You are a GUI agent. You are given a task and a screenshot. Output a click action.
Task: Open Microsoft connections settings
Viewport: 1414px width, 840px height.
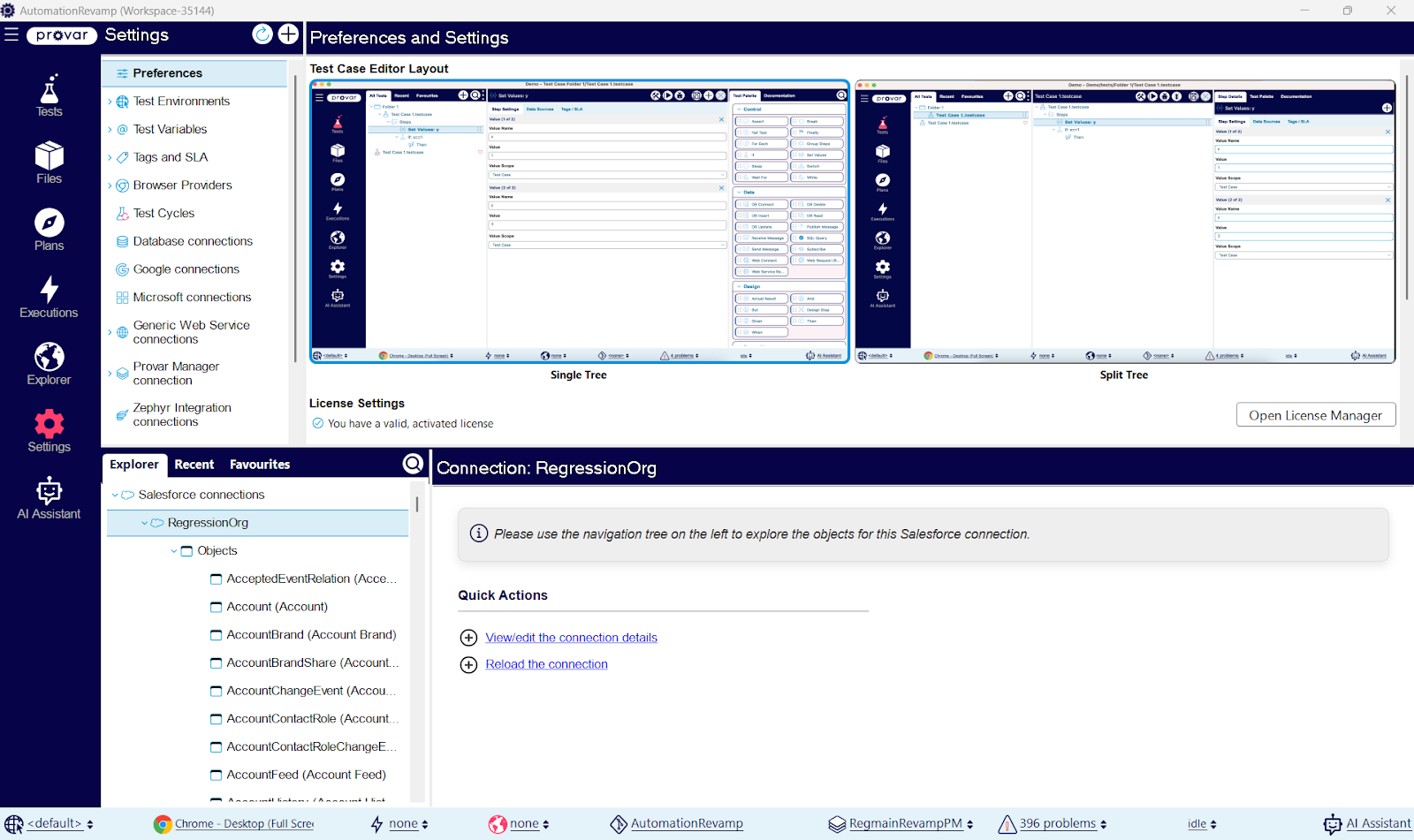coord(192,298)
